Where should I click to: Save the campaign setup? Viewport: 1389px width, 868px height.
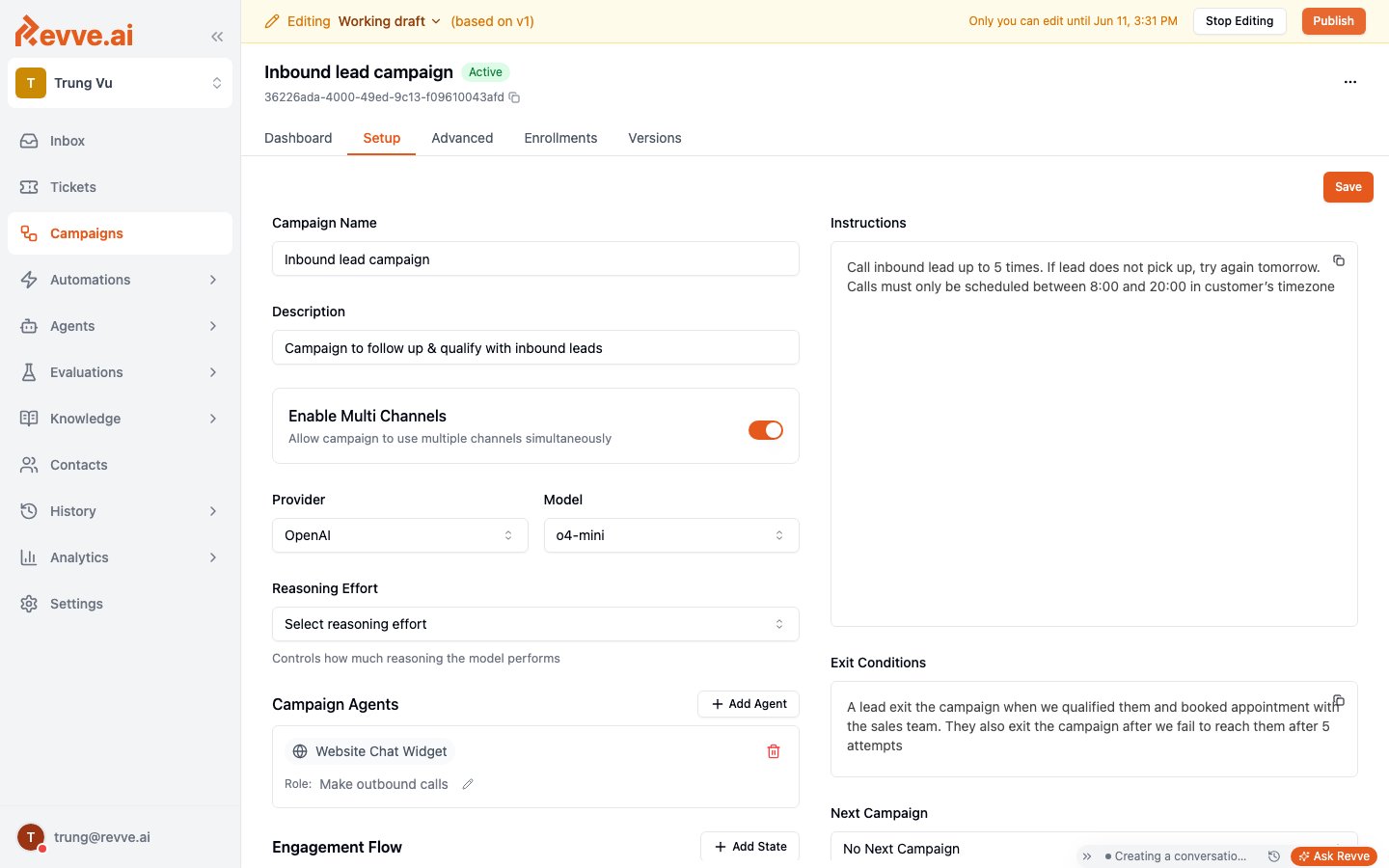[1348, 187]
